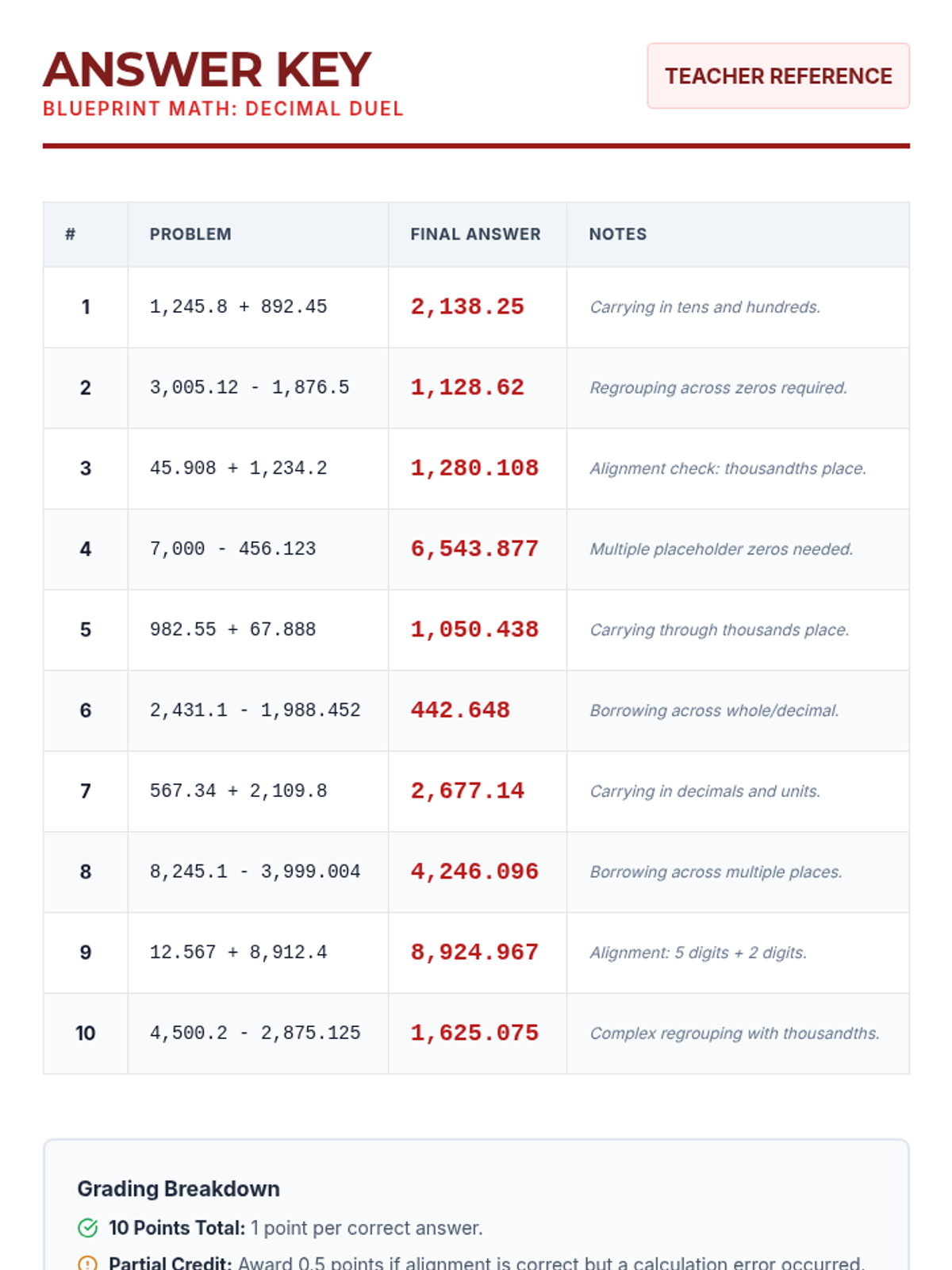Click row number 7 in the table
952x1270 pixels.
pos(86,791)
